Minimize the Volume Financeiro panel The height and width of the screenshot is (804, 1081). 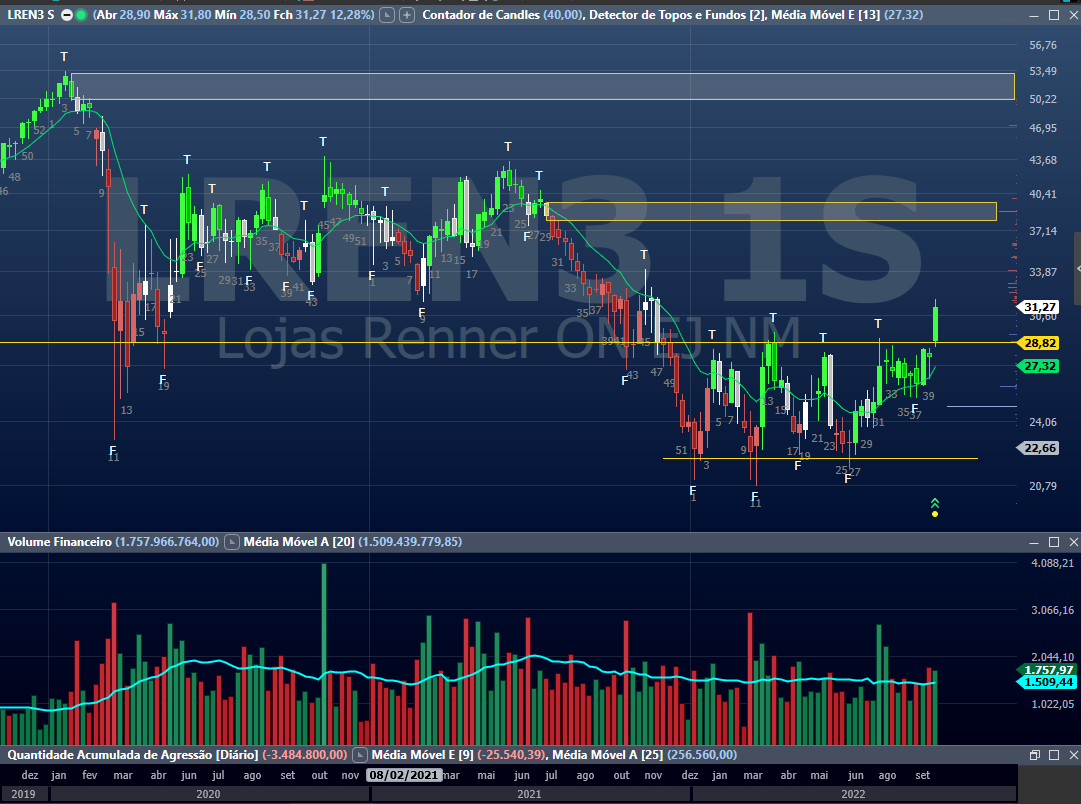[1034, 542]
